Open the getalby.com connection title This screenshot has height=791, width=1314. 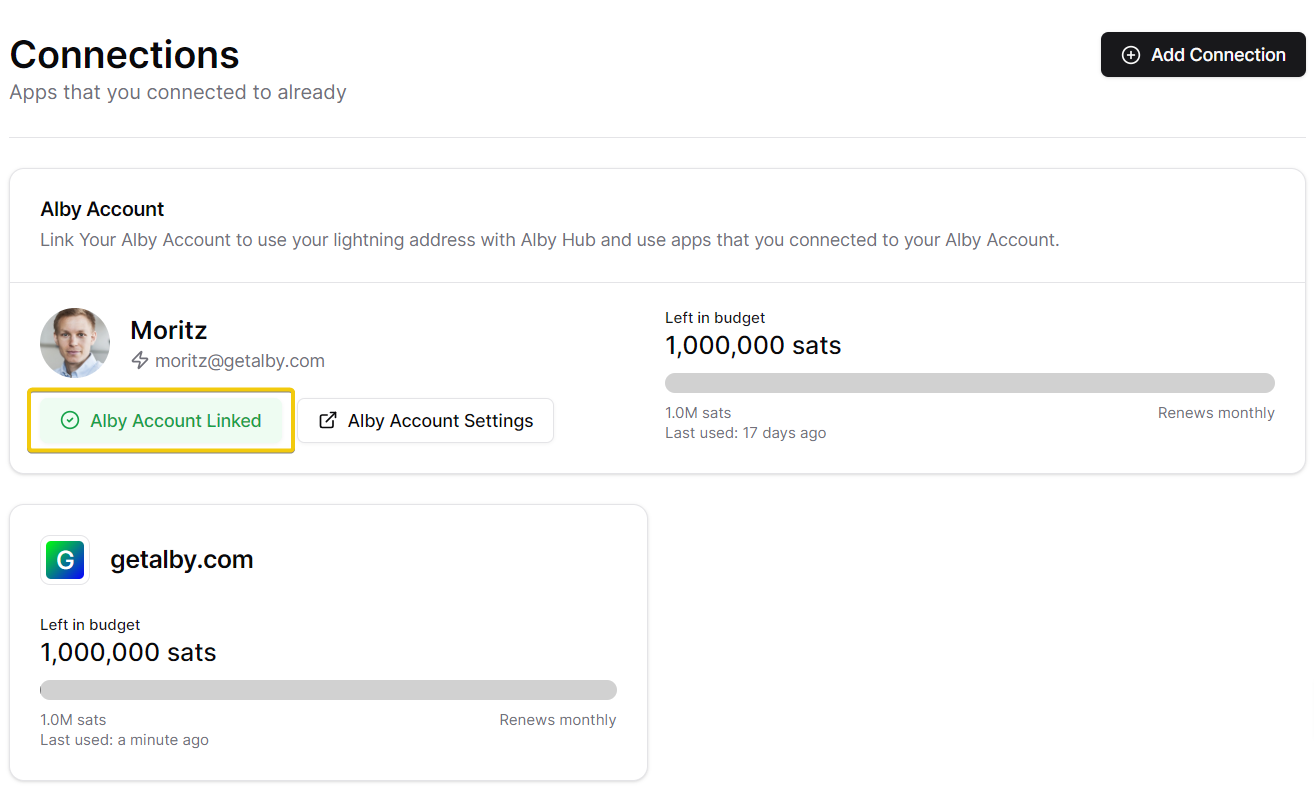[x=181, y=560]
